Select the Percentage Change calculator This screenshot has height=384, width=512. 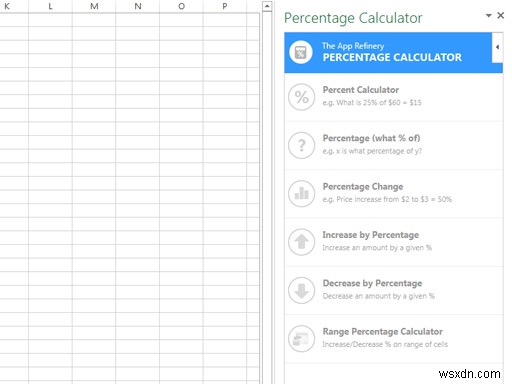coord(393,194)
